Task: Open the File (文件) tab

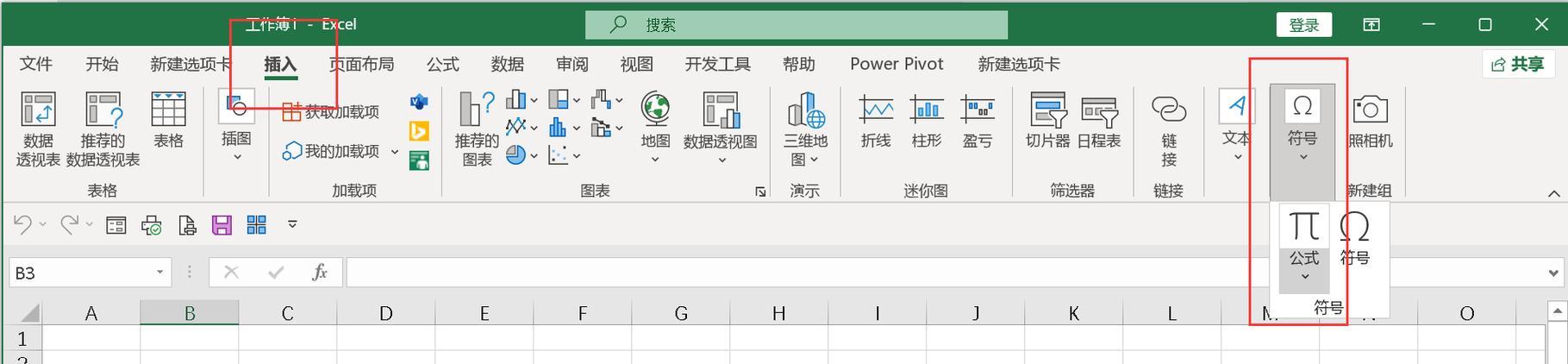Action: point(36,65)
